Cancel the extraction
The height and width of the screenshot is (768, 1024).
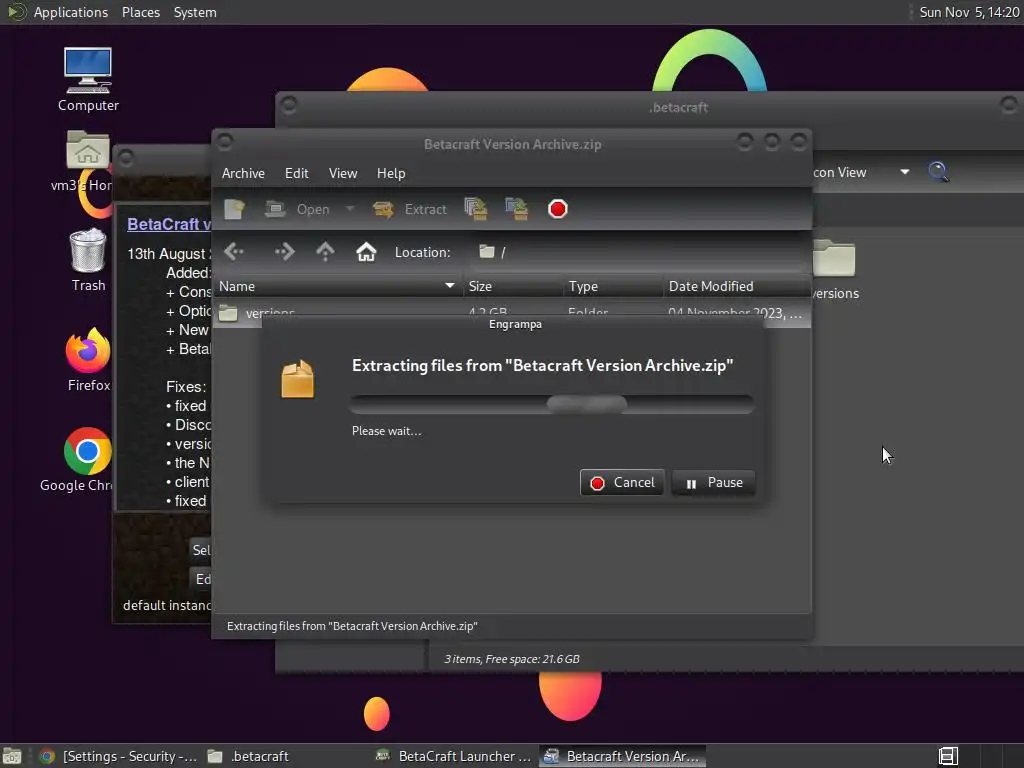pyautogui.click(x=622, y=483)
